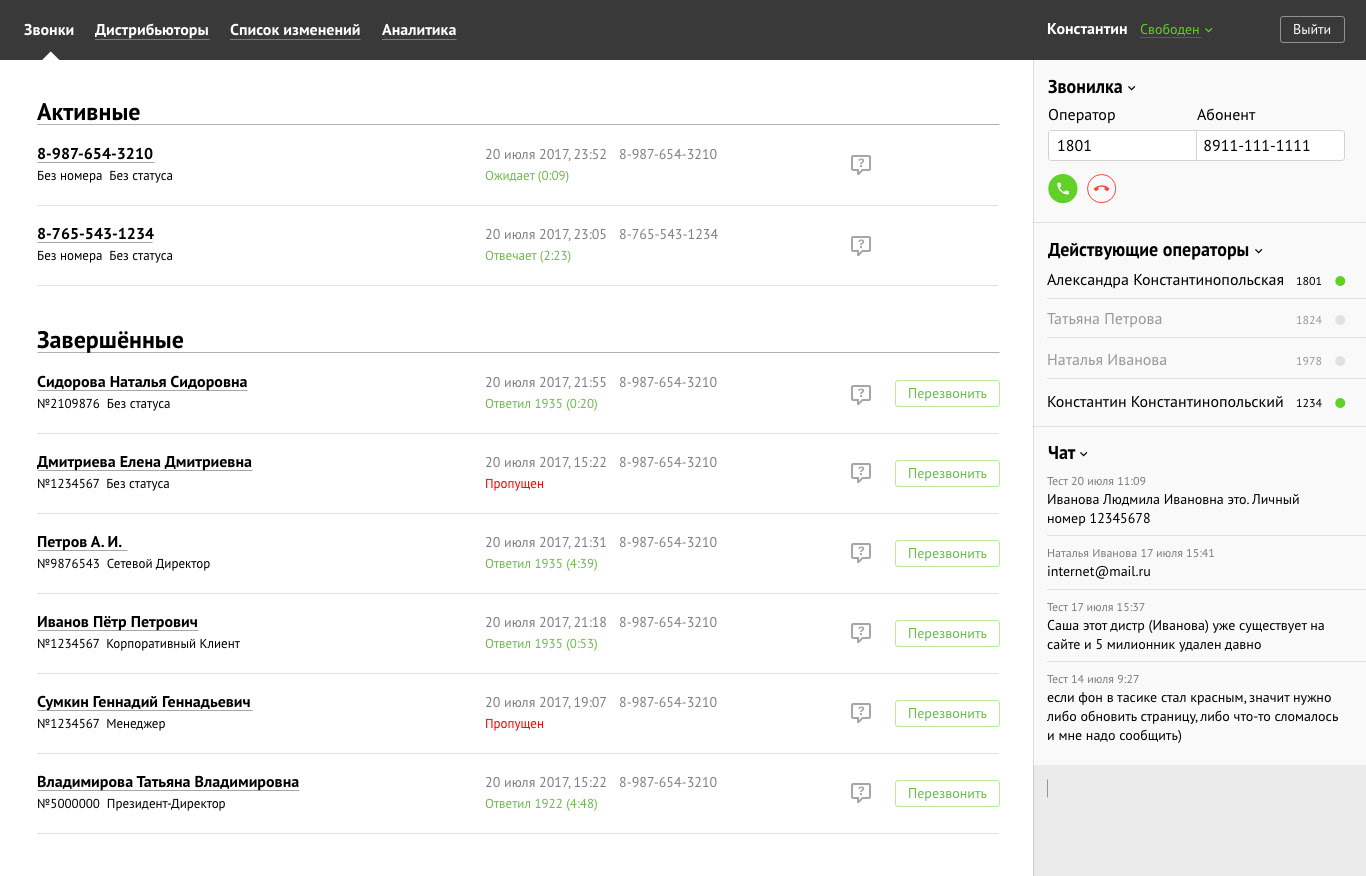Open comment icon for Сидорова Наталья Сидоровна

pos(860,394)
